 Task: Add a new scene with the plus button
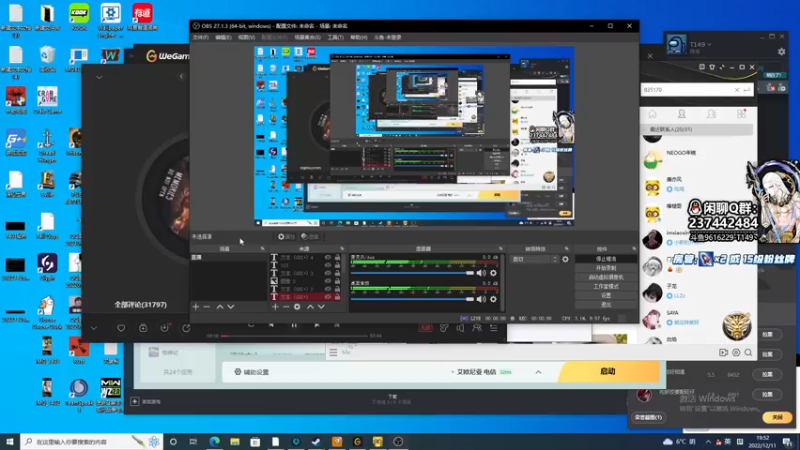196,307
